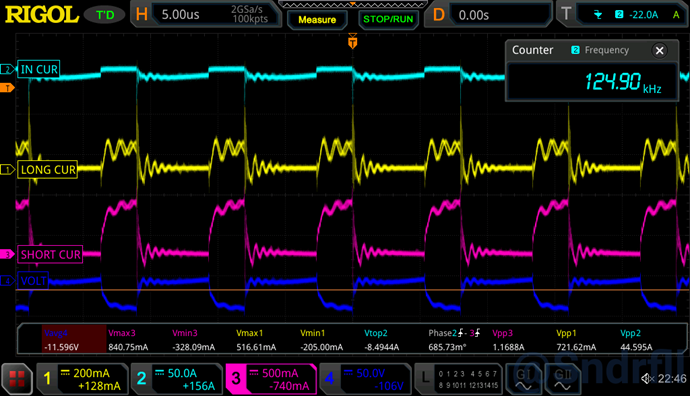Select the waveform memory position bar
This screenshot has width=690, height=396.
352,4
